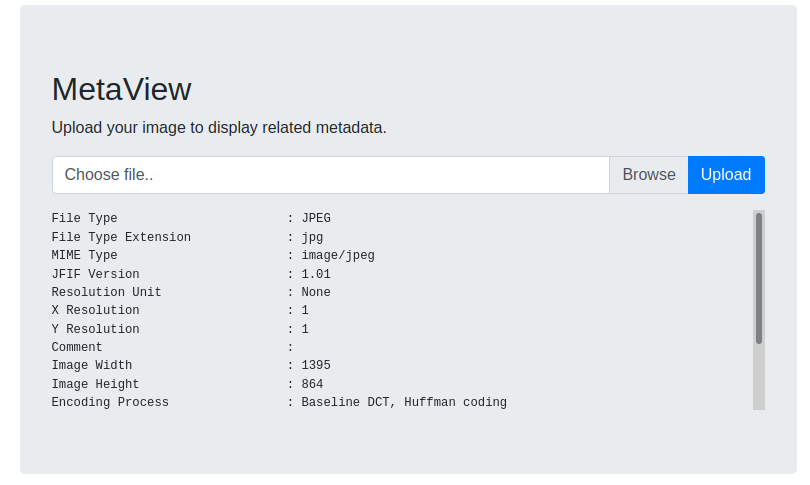Click the metadata output scrollbar thumb
Viewport: 810px width, 485px height.
click(x=758, y=278)
